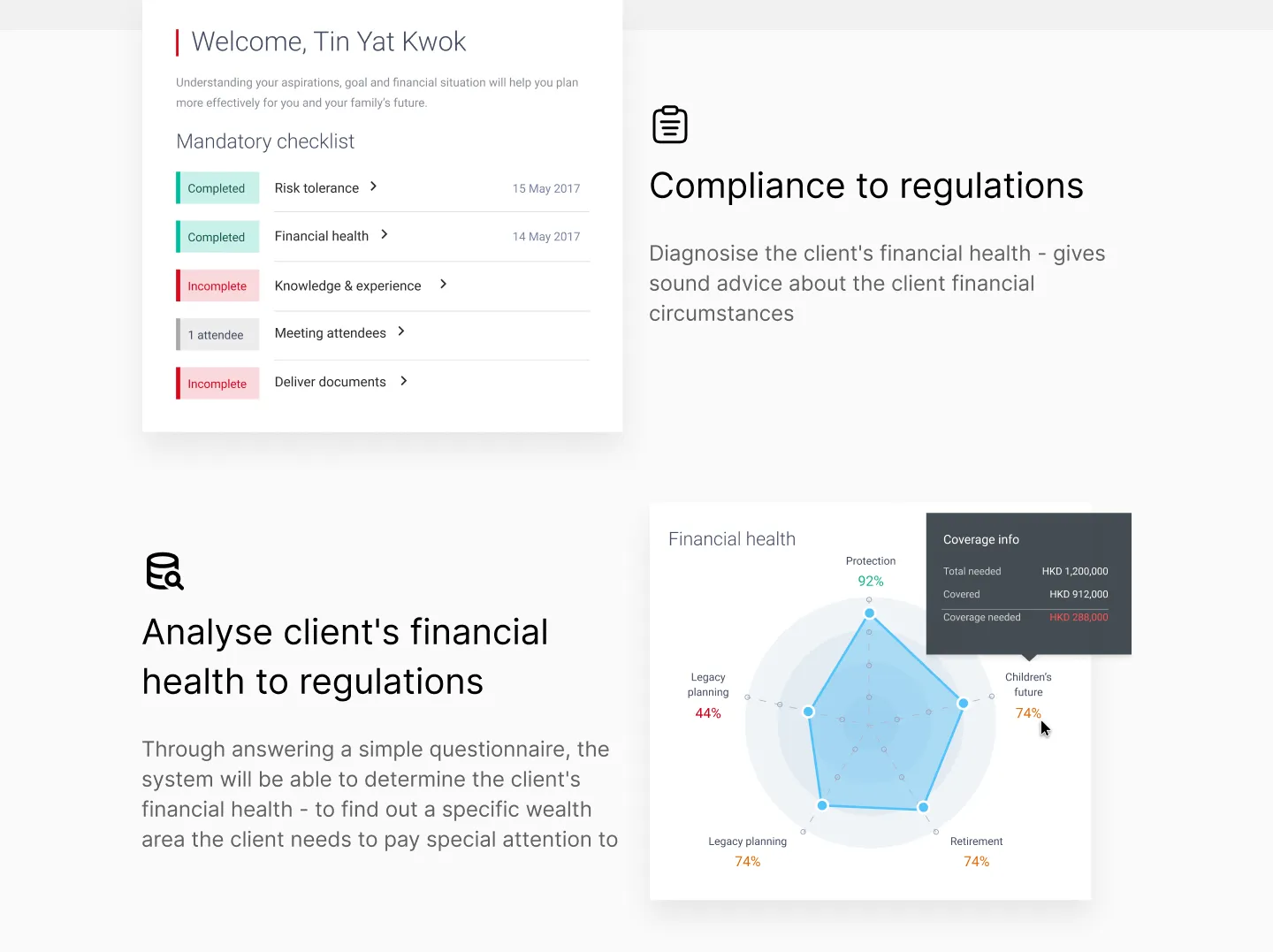The height and width of the screenshot is (952, 1273).
Task: Click the Protection data point on radar
Action: point(870,613)
